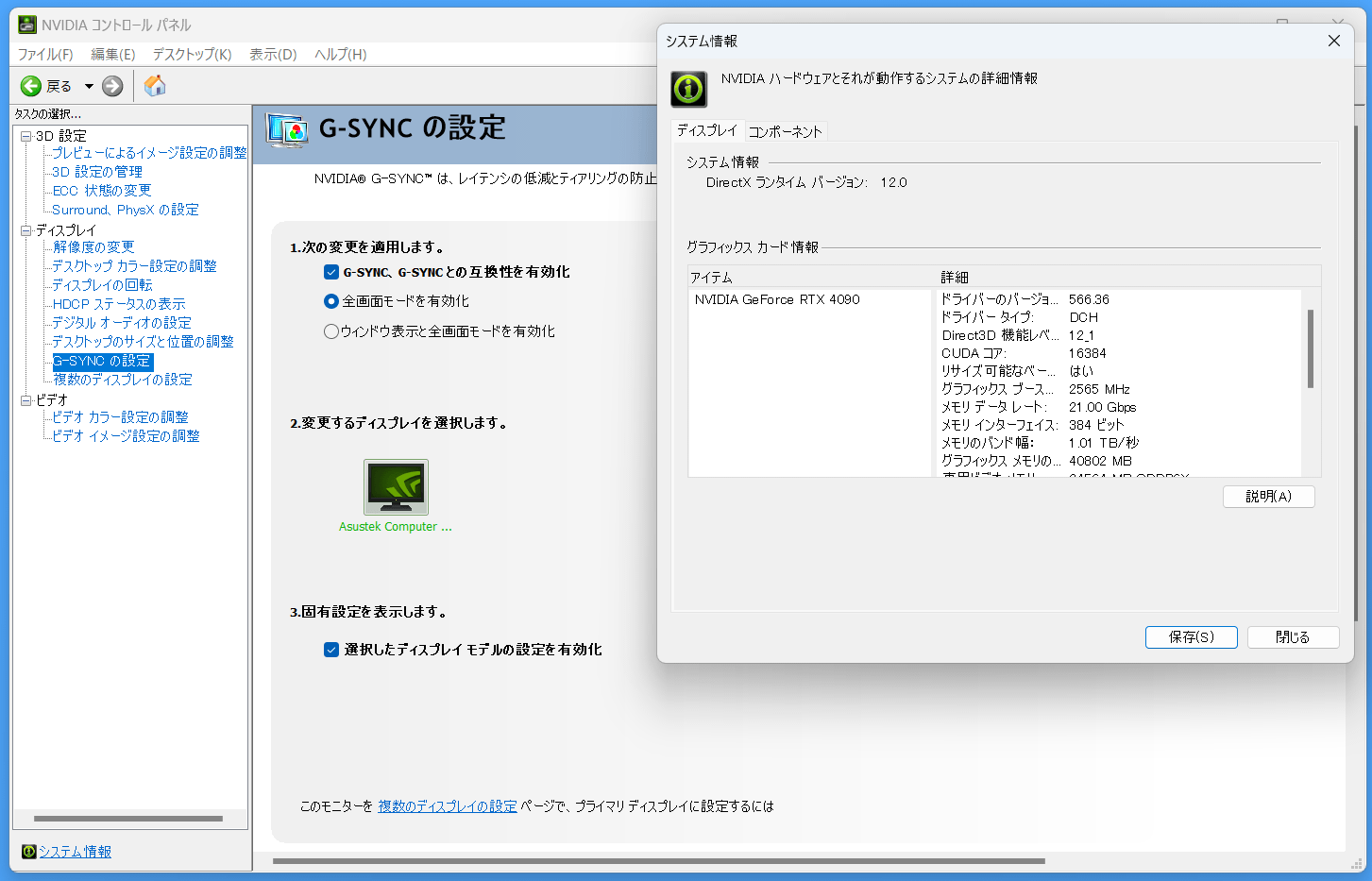Click the green info icon in システム情報 dialog
1372x881 pixels.
coord(689,89)
